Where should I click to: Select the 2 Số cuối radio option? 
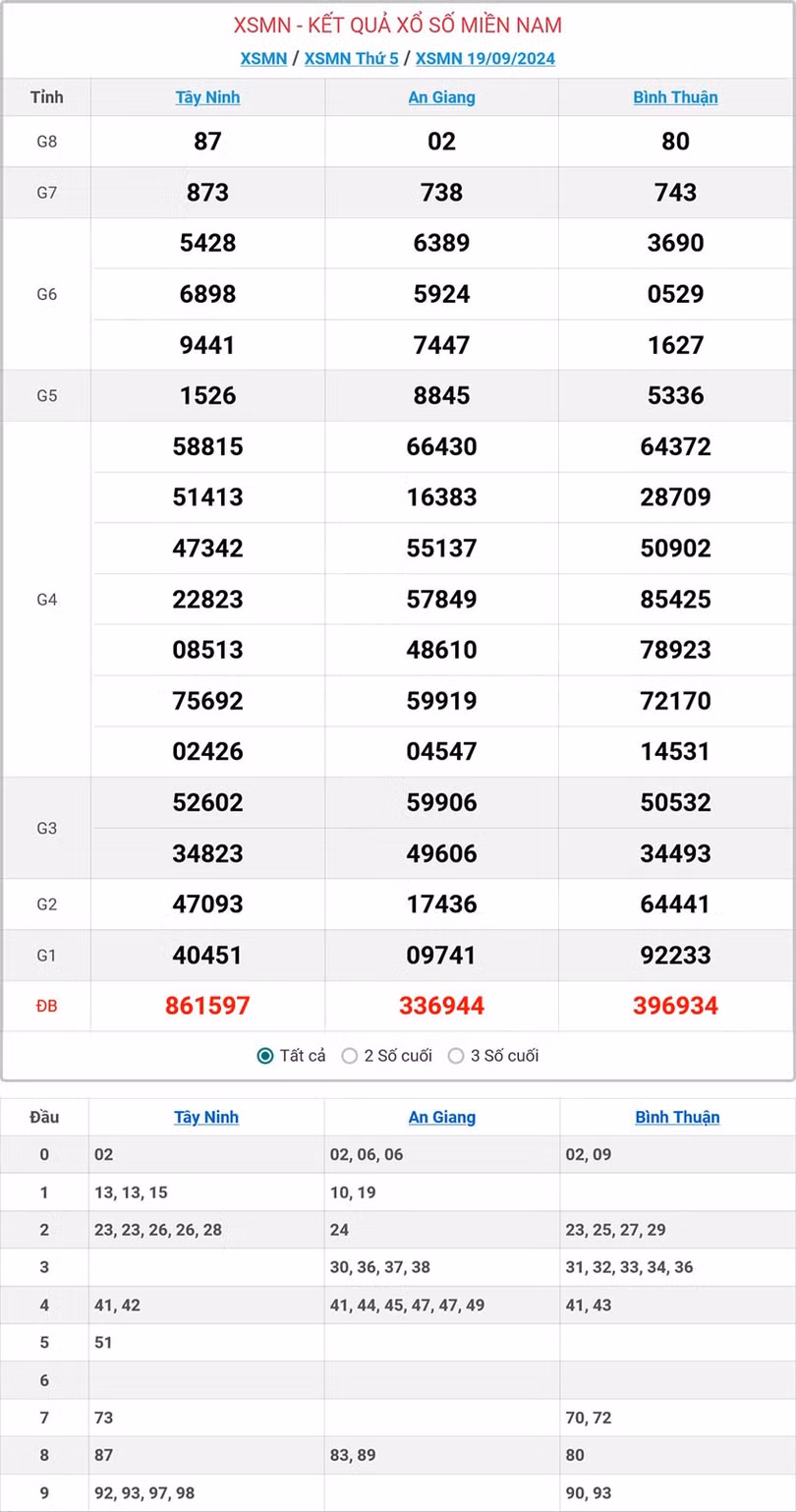pos(350,1056)
